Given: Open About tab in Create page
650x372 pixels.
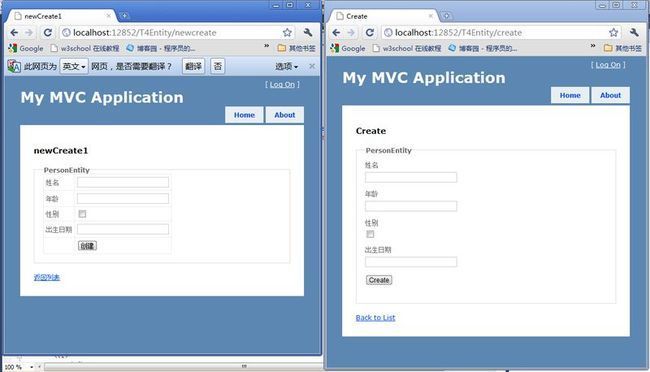Looking at the screenshot, I should (611, 95).
